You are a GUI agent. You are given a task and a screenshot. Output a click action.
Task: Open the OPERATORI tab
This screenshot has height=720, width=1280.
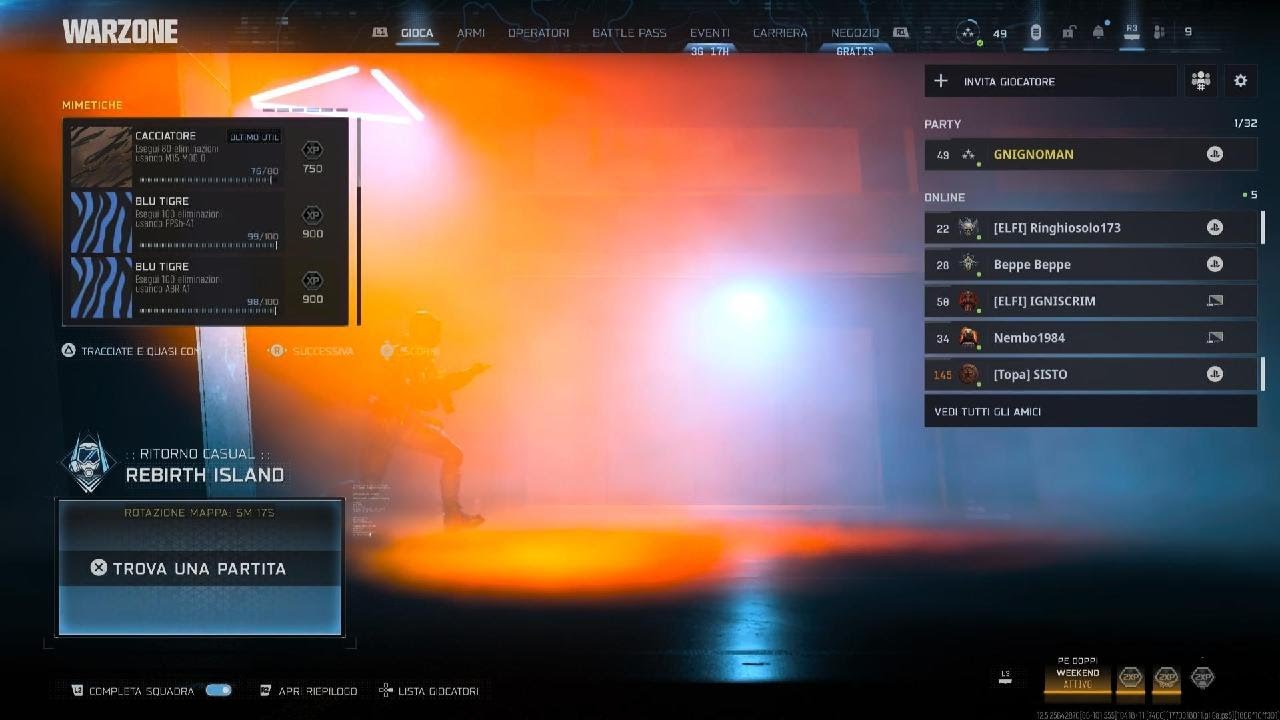(x=538, y=33)
